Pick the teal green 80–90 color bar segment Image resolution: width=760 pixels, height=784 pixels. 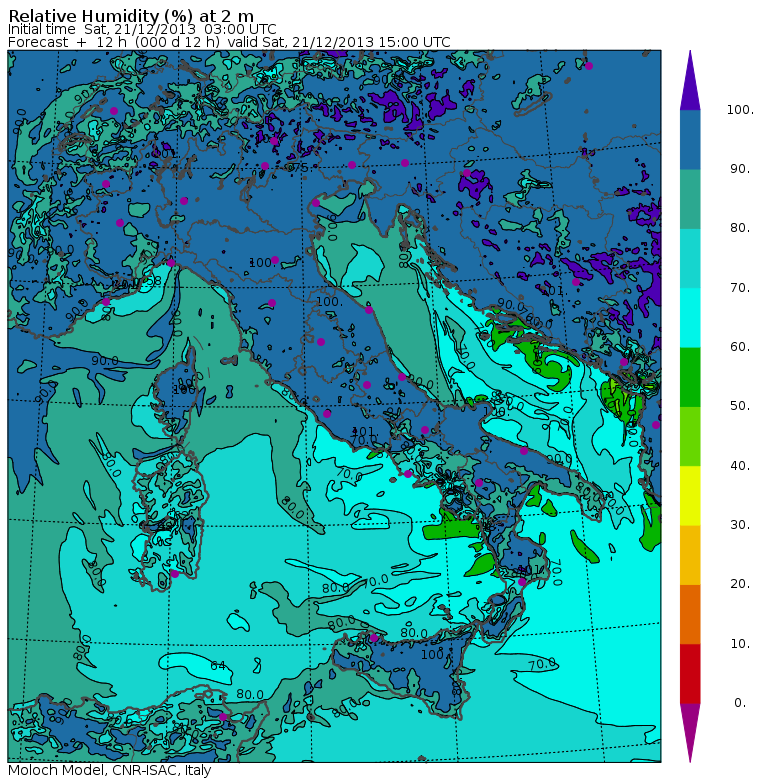(690, 199)
